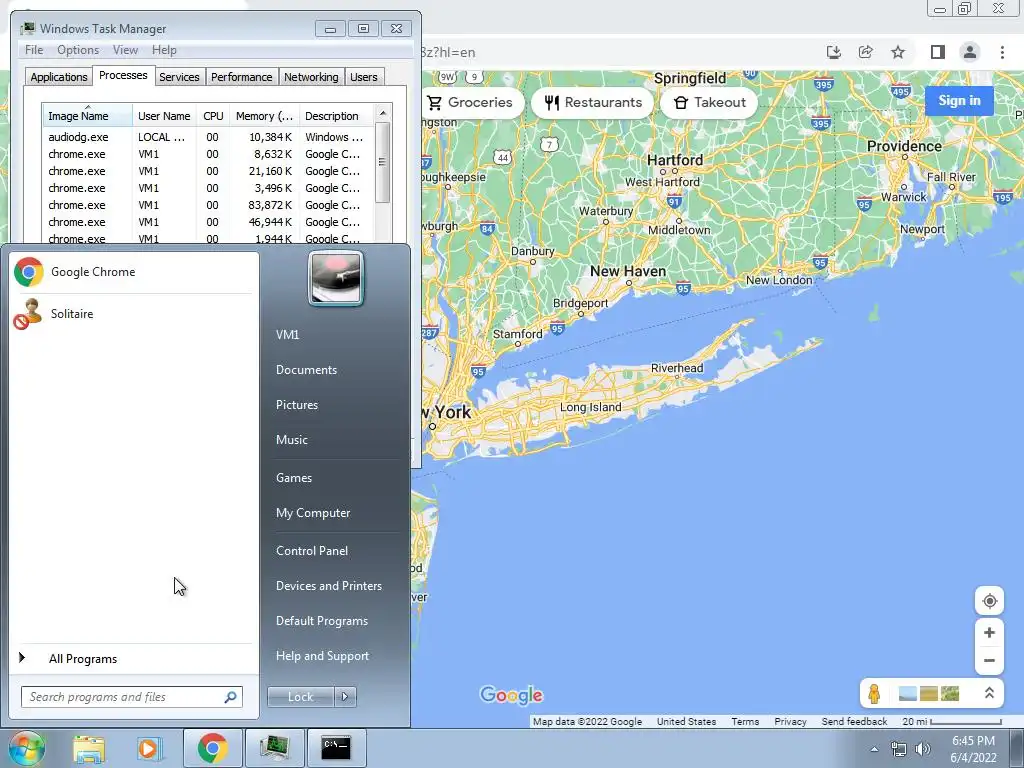1024x768 pixels.
Task: Click the process list scroll-up arrow
Action: point(383,113)
